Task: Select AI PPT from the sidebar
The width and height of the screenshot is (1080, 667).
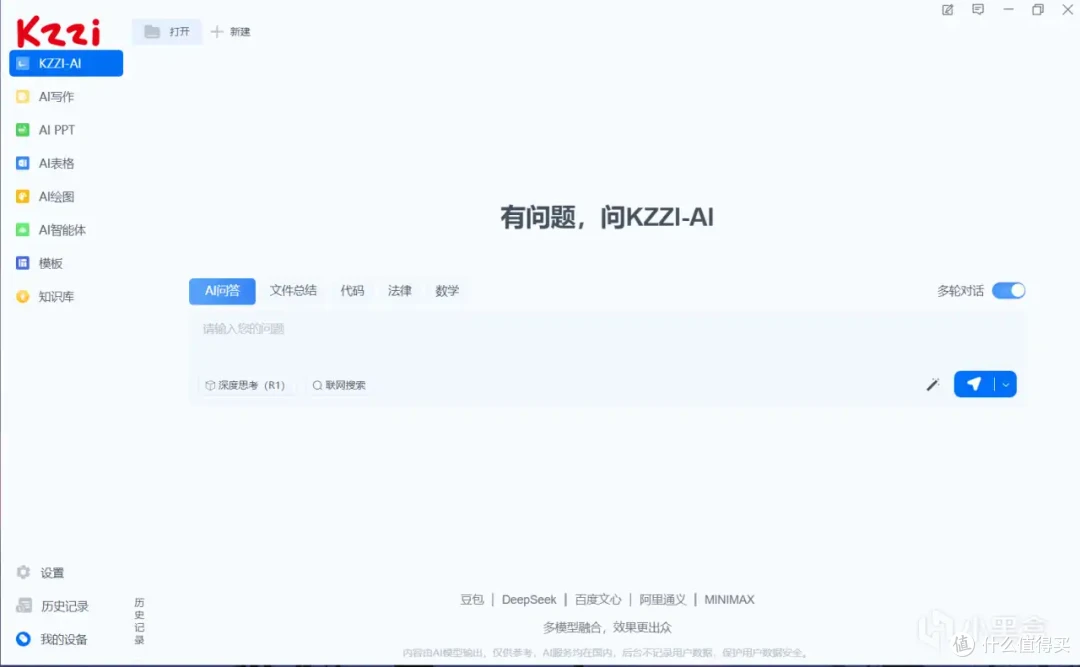Action: coord(56,129)
